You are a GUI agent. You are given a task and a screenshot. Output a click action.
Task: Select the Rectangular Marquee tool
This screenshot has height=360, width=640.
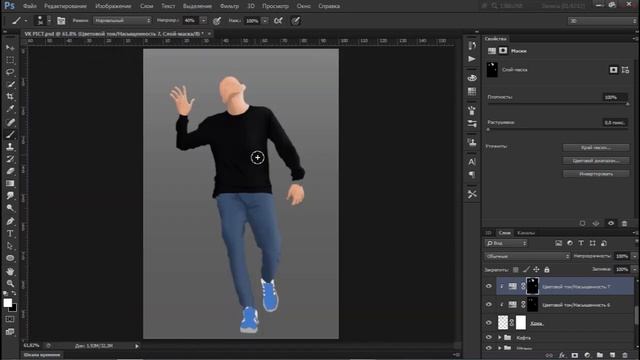tap(10, 60)
